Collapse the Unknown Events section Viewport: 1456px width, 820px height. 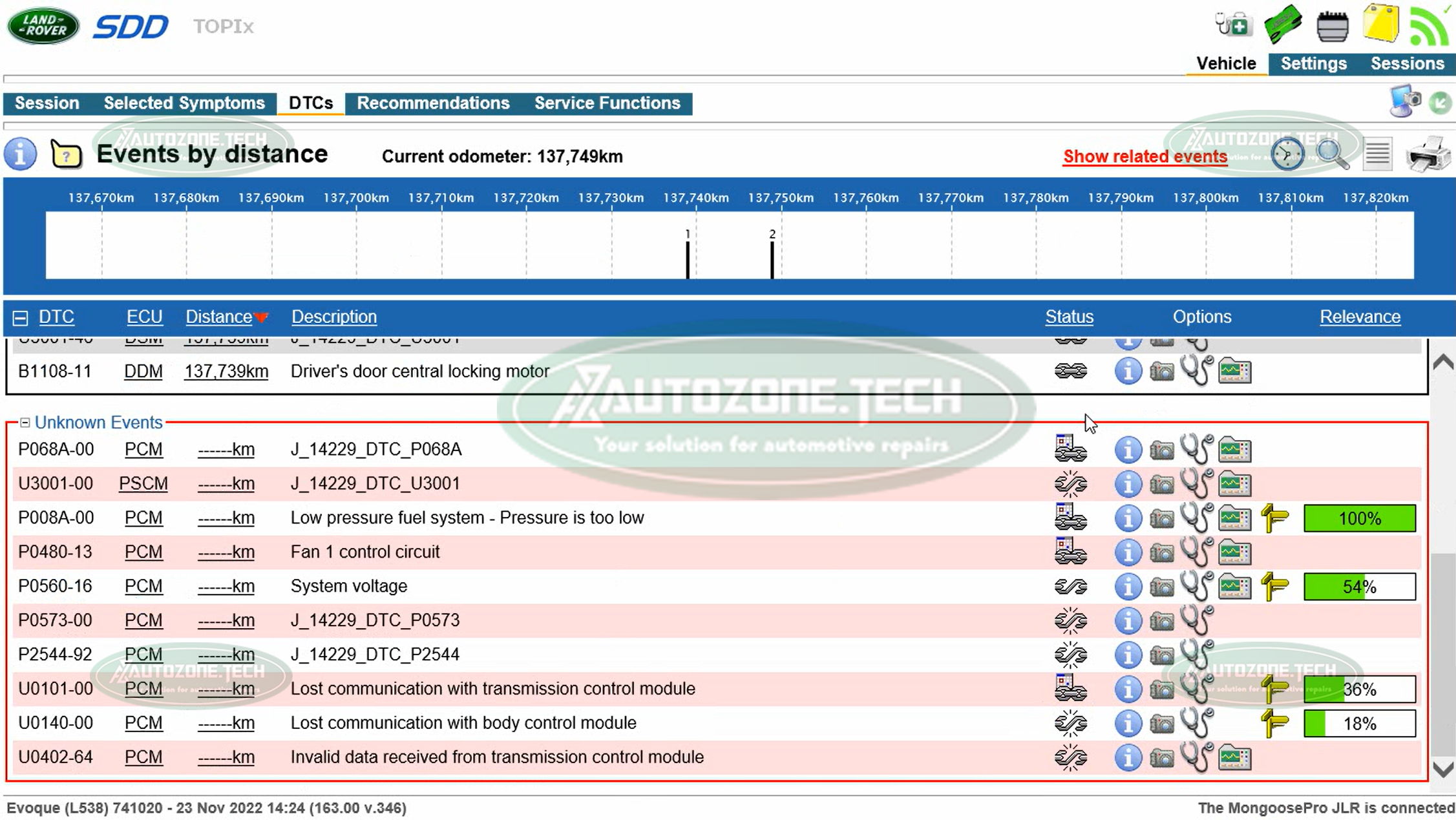(25, 422)
